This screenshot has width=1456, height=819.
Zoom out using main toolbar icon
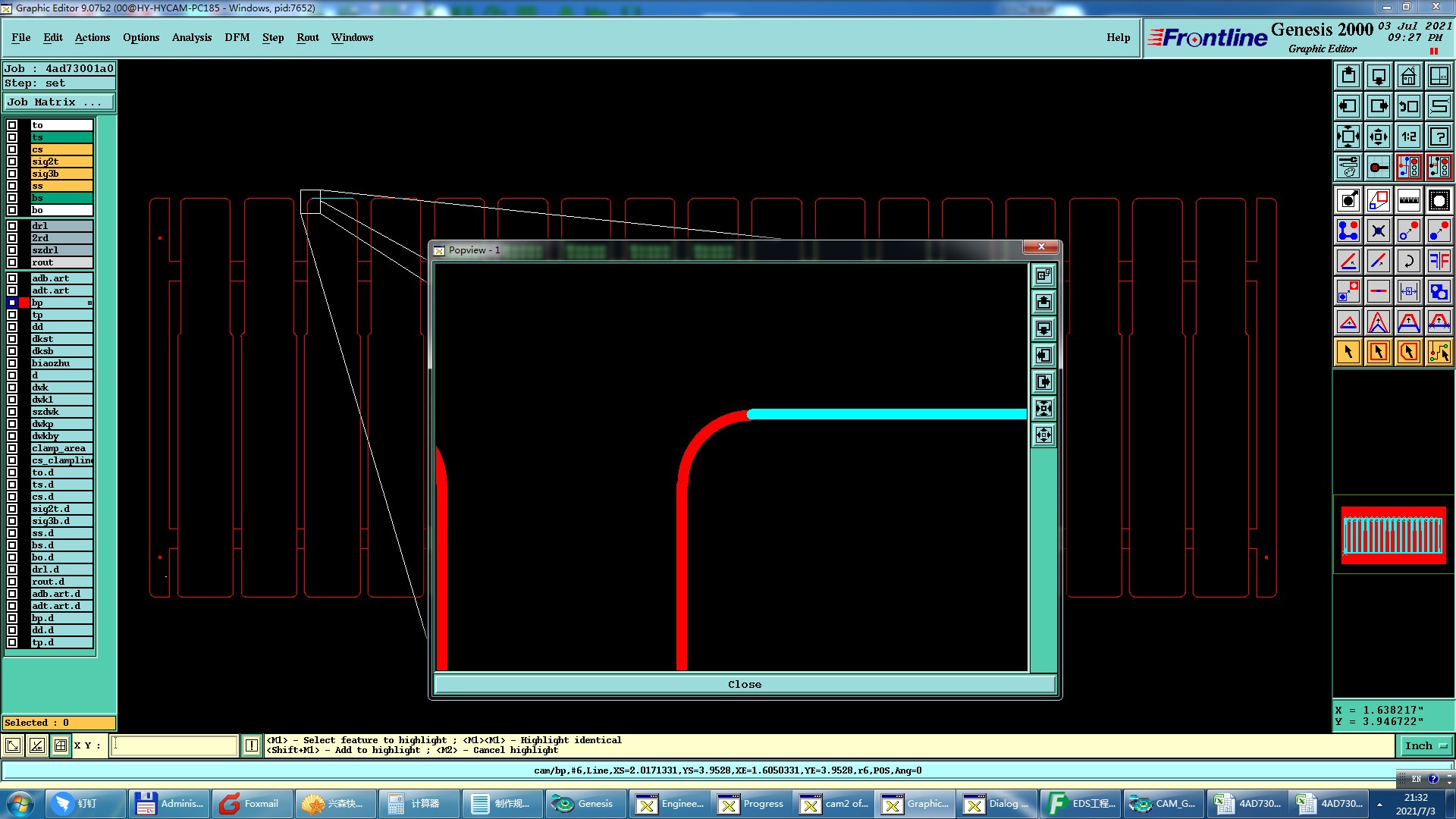point(1379,136)
